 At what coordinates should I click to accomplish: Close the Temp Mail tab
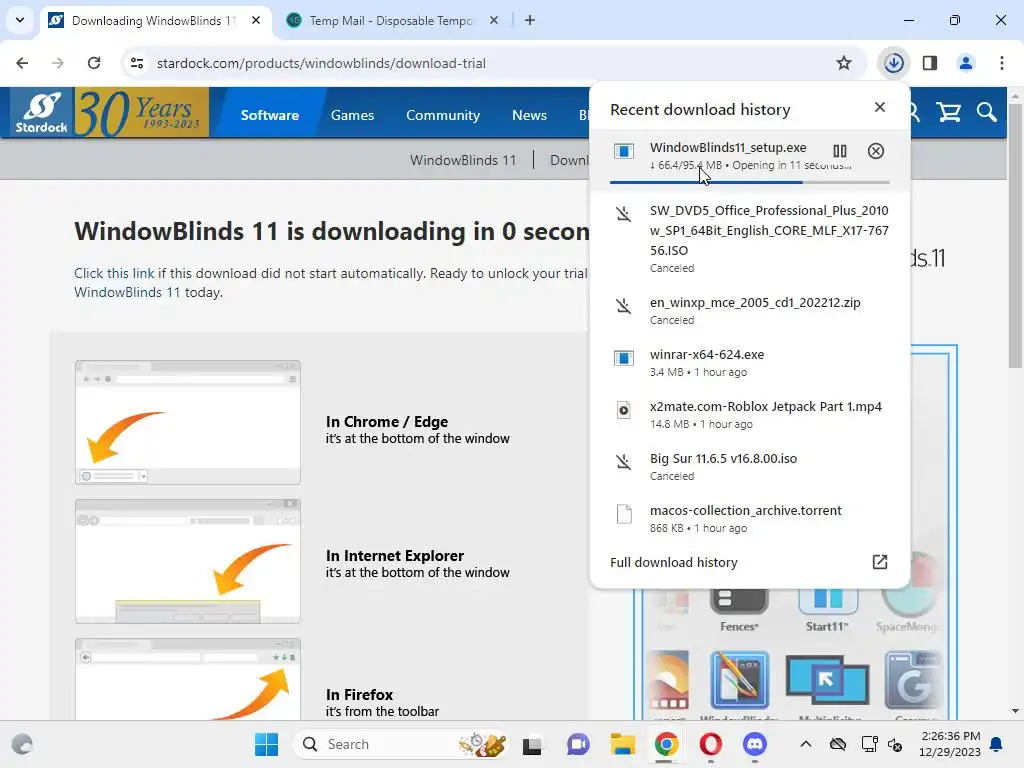tap(494, 20)
